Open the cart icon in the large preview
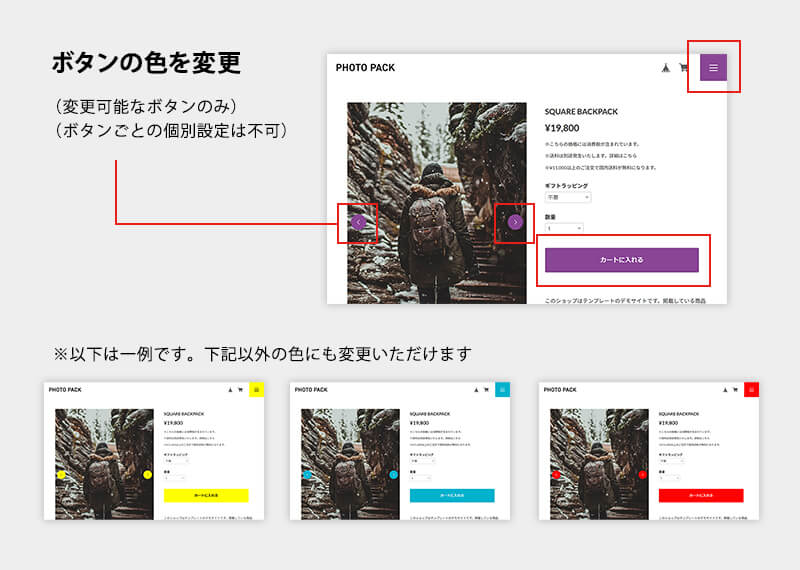 tap(684, 68)
